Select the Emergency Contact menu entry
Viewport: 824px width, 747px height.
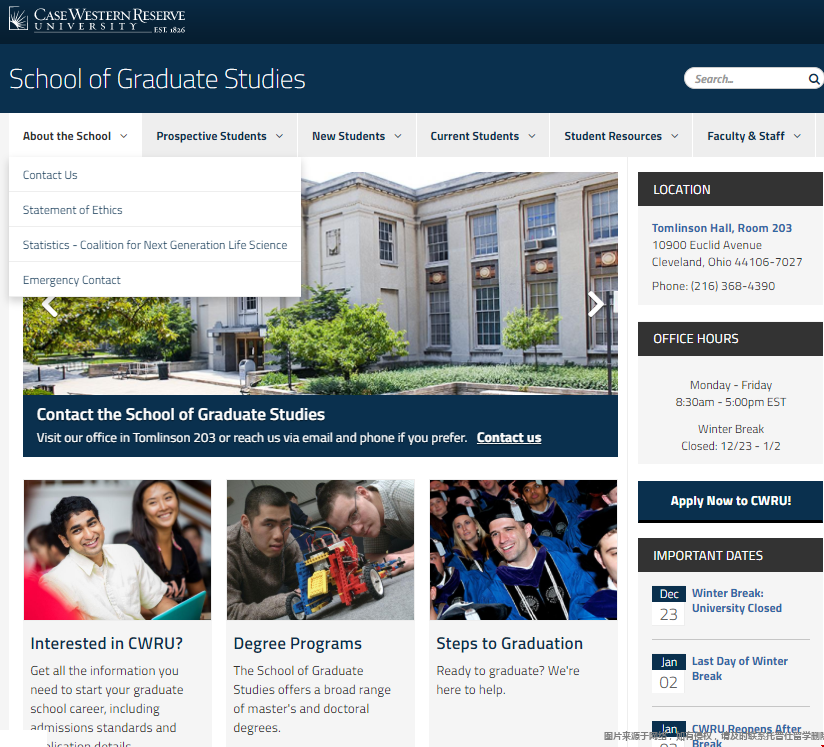click(72, 280)
